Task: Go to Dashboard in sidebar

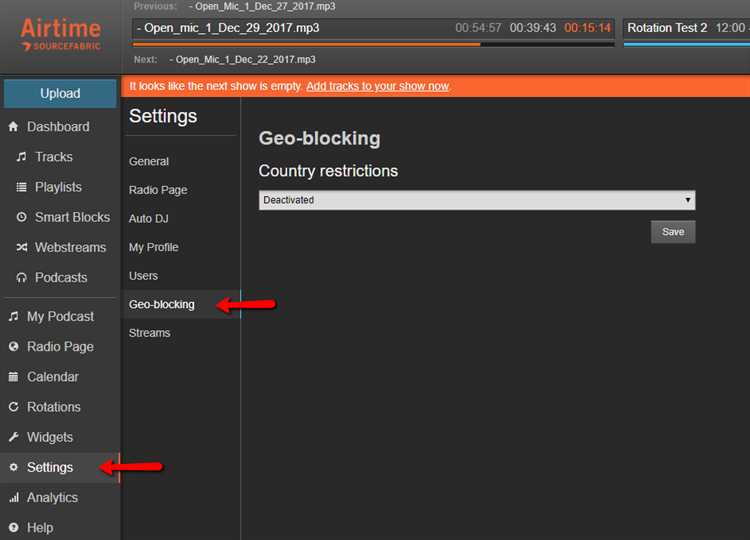Action: 58,127
